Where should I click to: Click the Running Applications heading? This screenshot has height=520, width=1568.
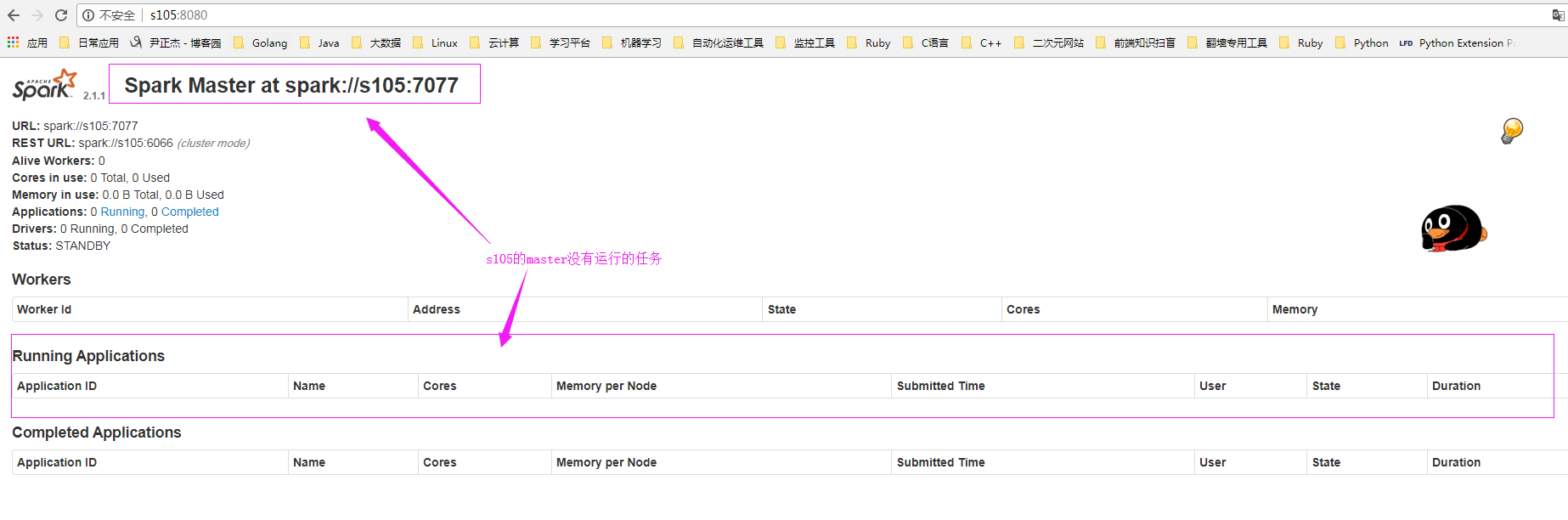point(88,356)
